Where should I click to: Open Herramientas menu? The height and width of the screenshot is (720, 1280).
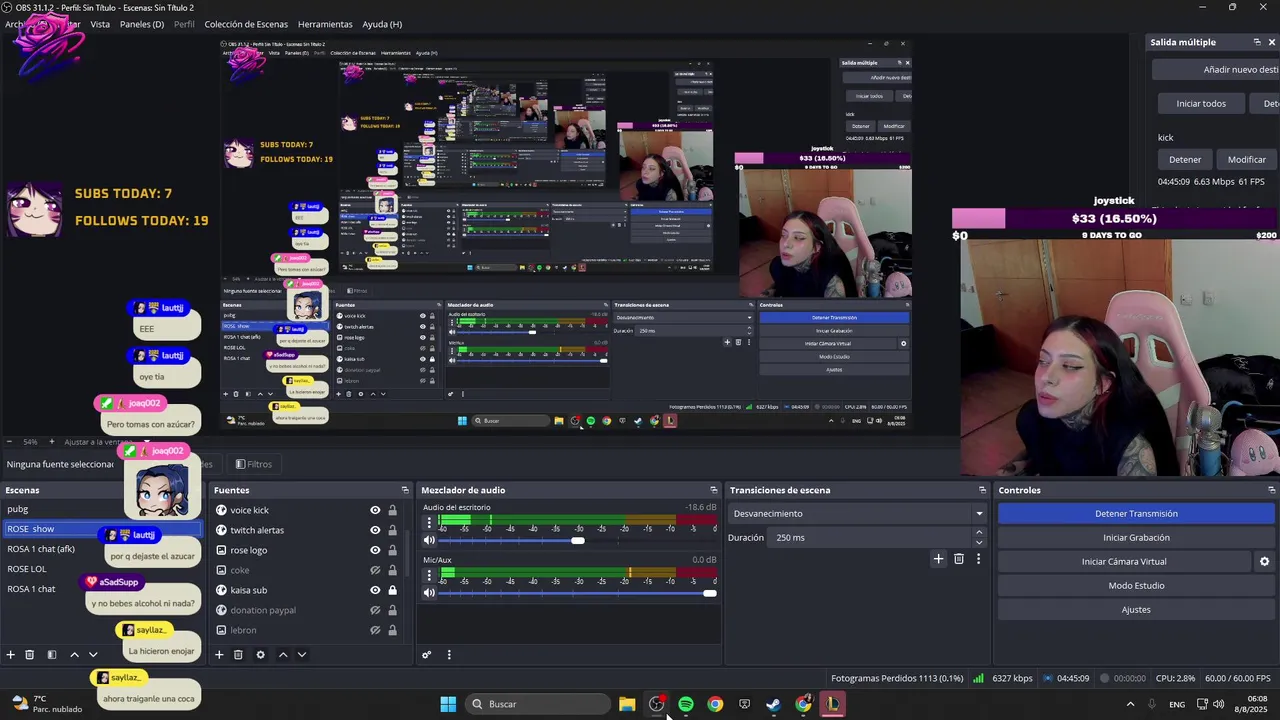pos(325,24)
